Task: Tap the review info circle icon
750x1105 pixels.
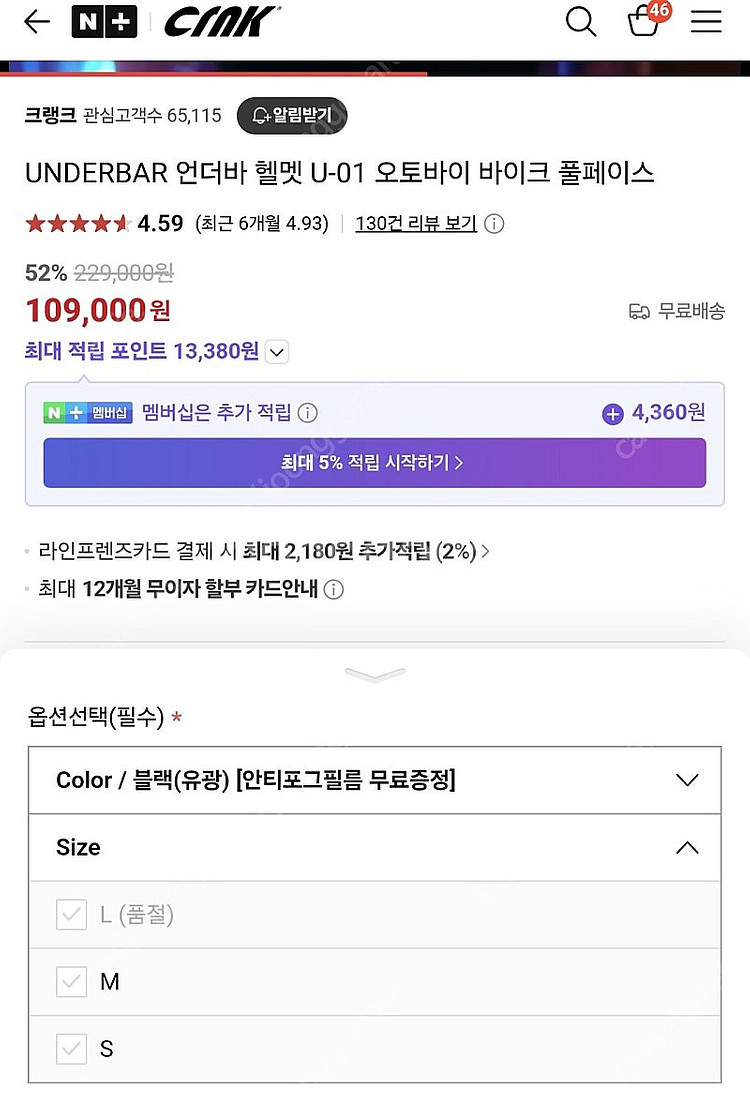Action: pos(494,224)
